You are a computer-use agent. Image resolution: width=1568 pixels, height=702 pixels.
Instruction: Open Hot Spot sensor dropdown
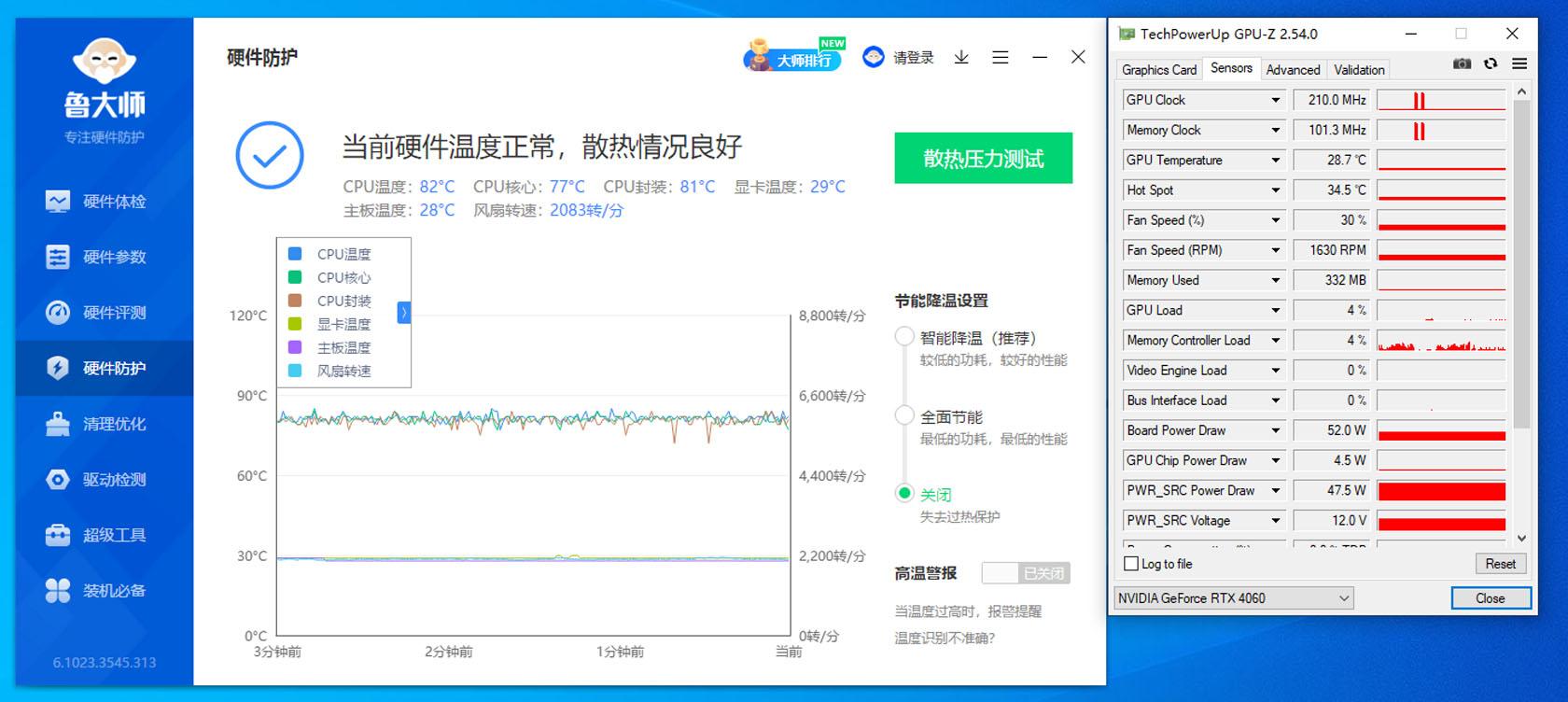1275,190
